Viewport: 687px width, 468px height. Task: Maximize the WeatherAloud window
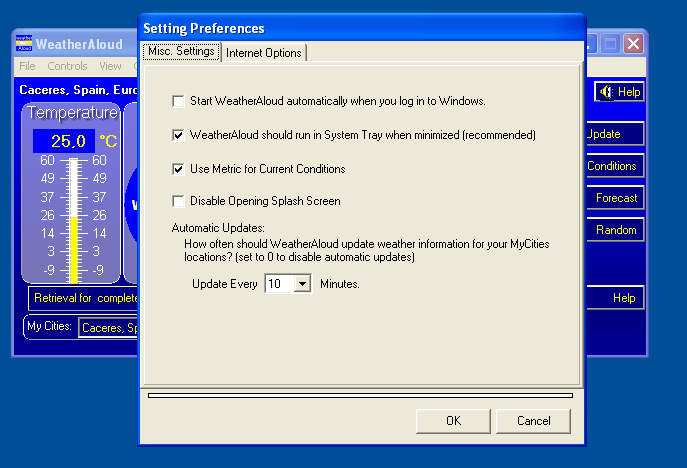[610, 44]
